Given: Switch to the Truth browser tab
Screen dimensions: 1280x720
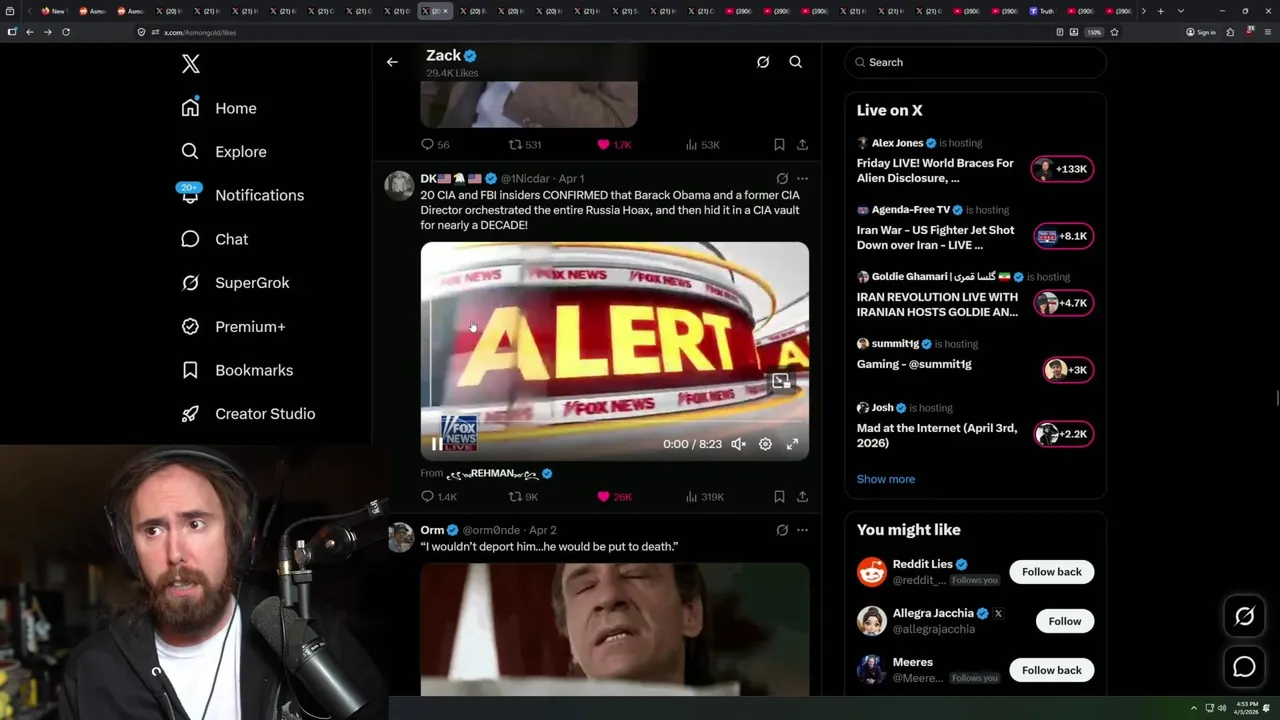Looking at the screenshot, I should [1042, 11].
